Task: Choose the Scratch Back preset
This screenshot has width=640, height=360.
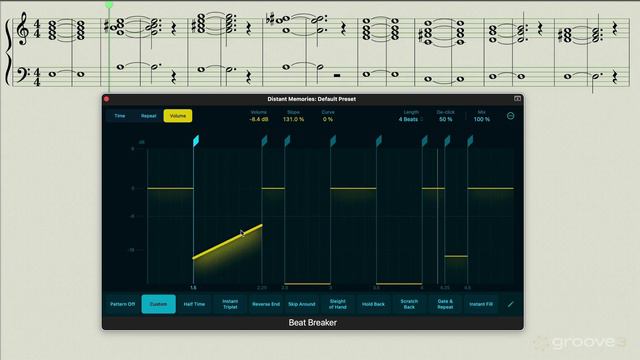Action: pyautogui.click(x=409, y=304)
